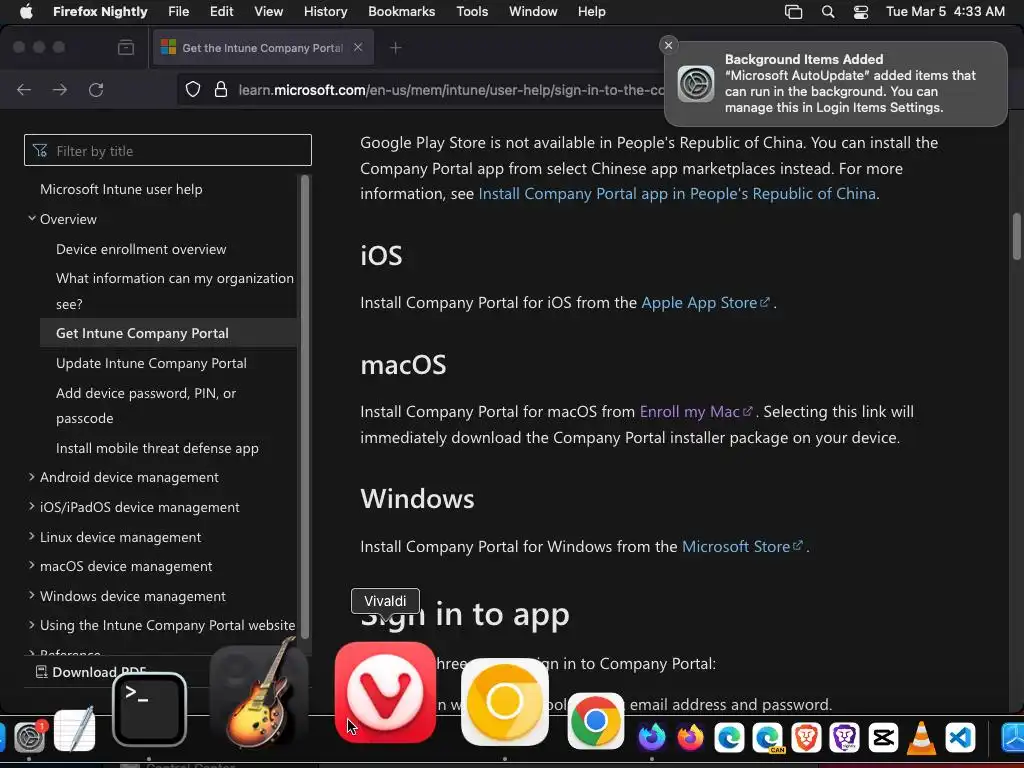
Task: Launch GarageBand from the Dock
Action: (260, 695)
